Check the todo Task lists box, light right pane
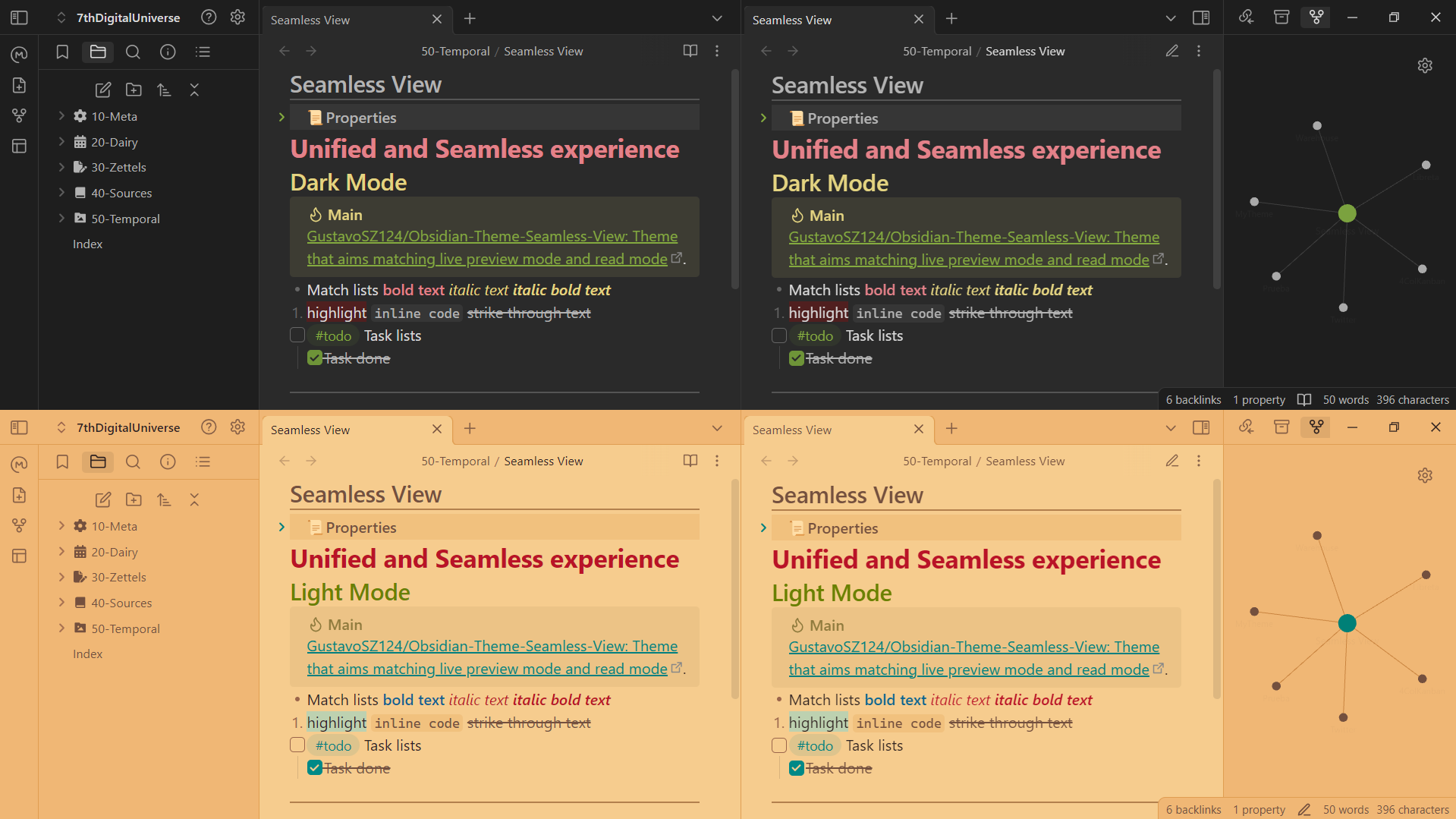1456x819 pixels. pos(779,745)
